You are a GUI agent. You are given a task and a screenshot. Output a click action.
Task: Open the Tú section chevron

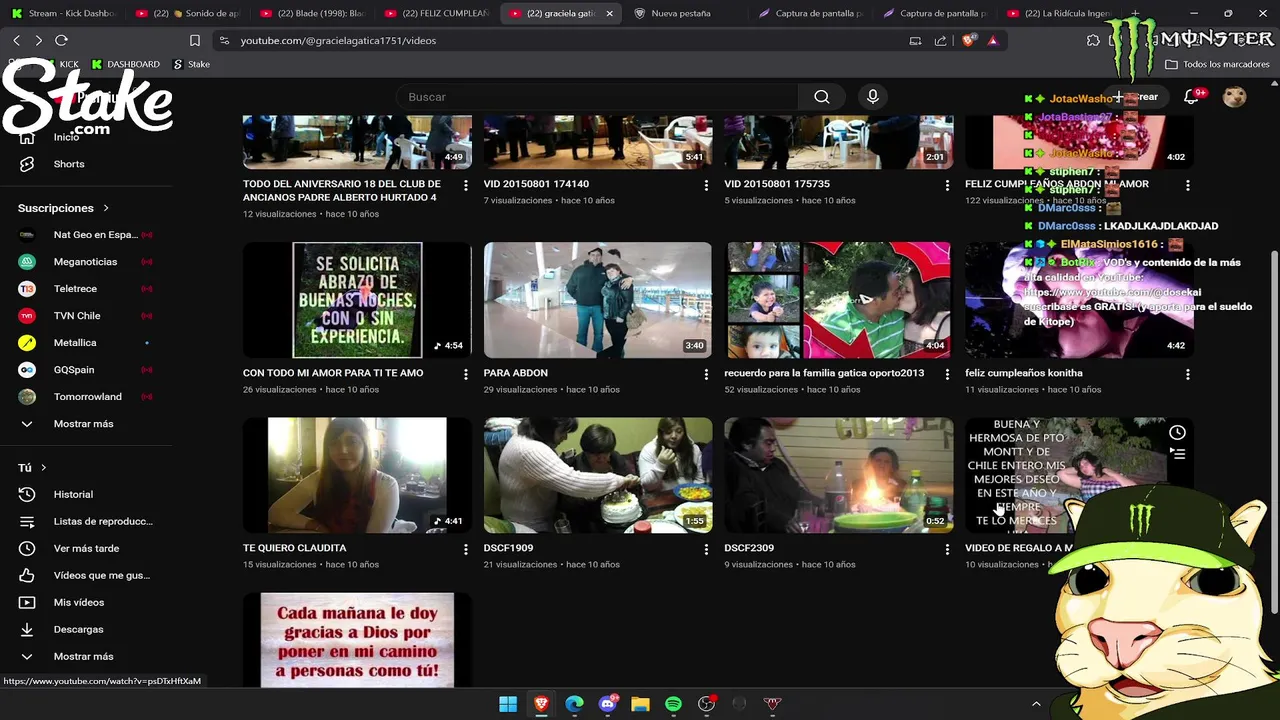pos(43,467)
